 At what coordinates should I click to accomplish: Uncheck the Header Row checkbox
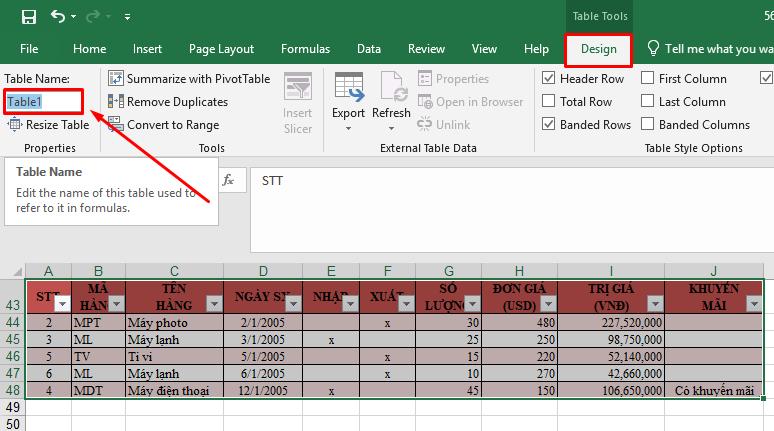tap(548, 79)
